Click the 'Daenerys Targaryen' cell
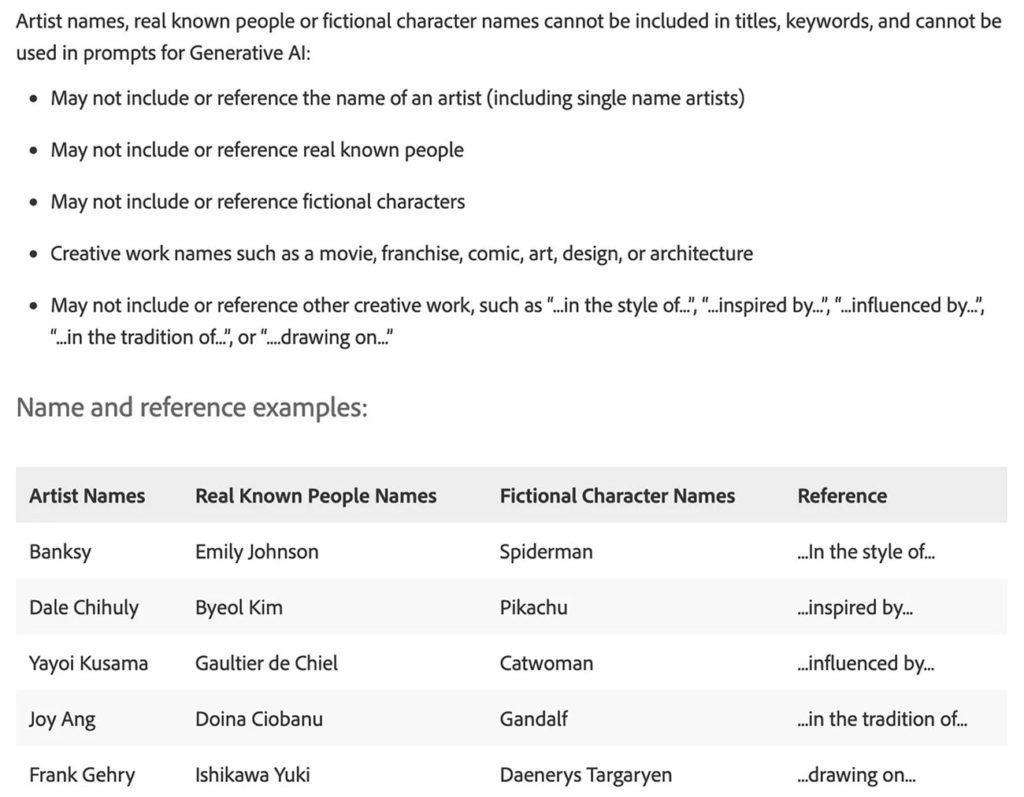Screen dimensions: 1024x797 pyautogui.click(x=586, y=775)
